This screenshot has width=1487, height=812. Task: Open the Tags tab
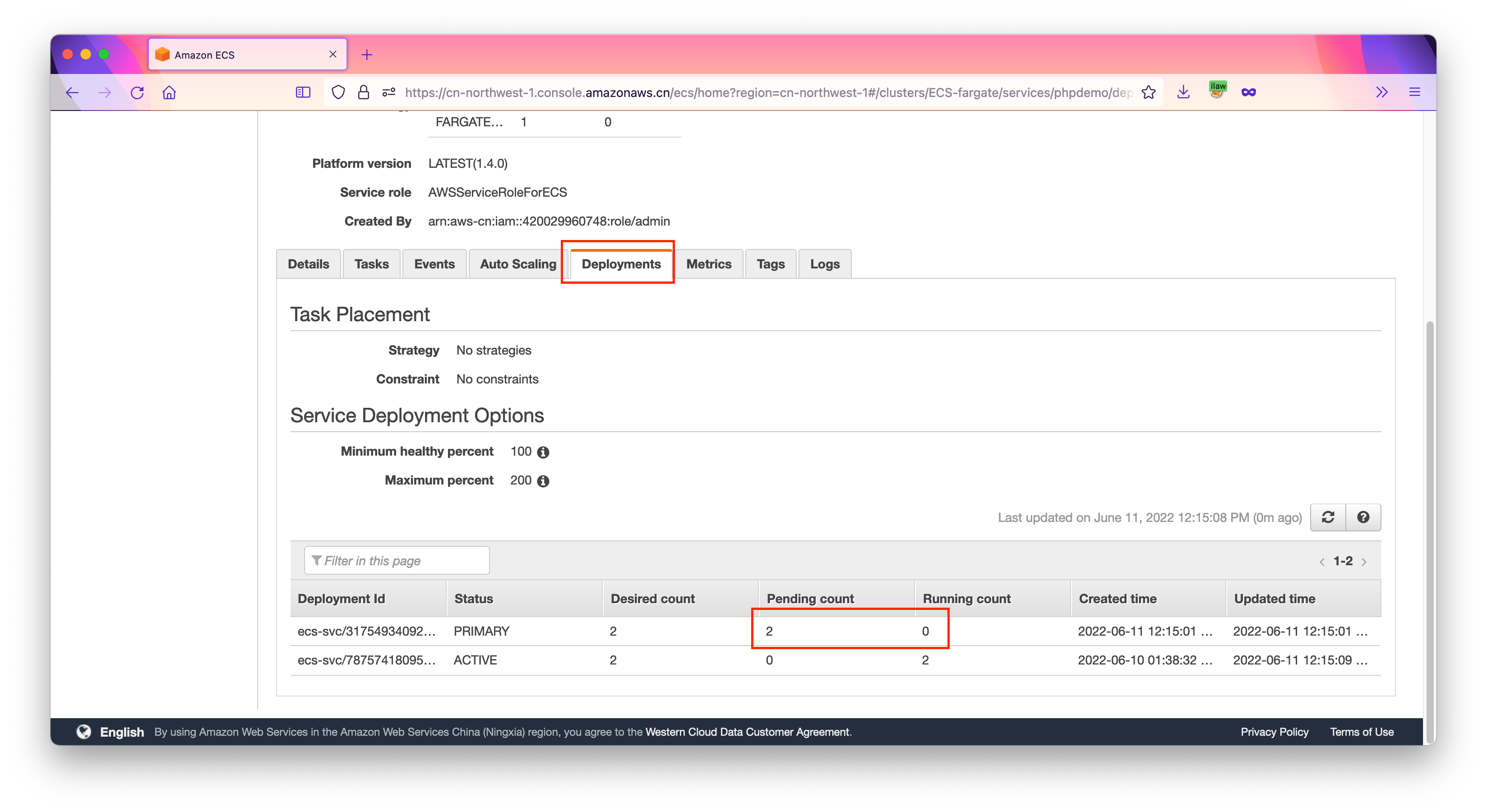[x=771, y=264]
